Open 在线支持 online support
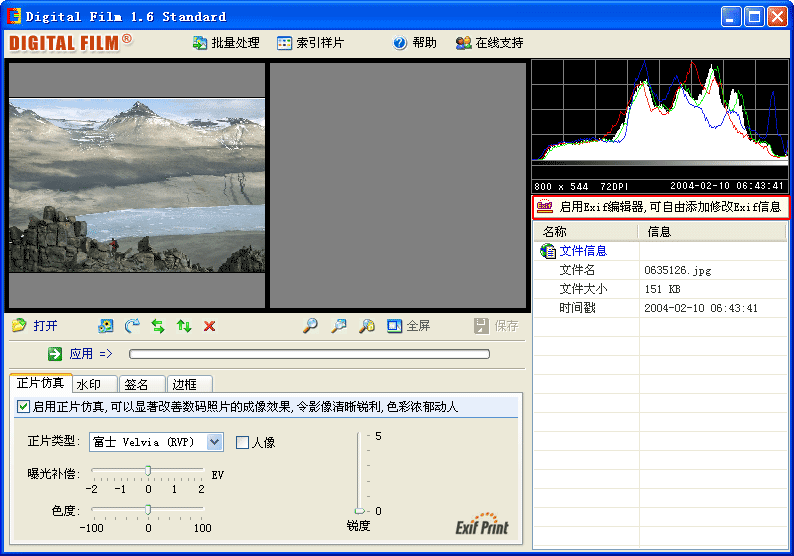This screenshot has width=794, height=556. coord(489,43)
